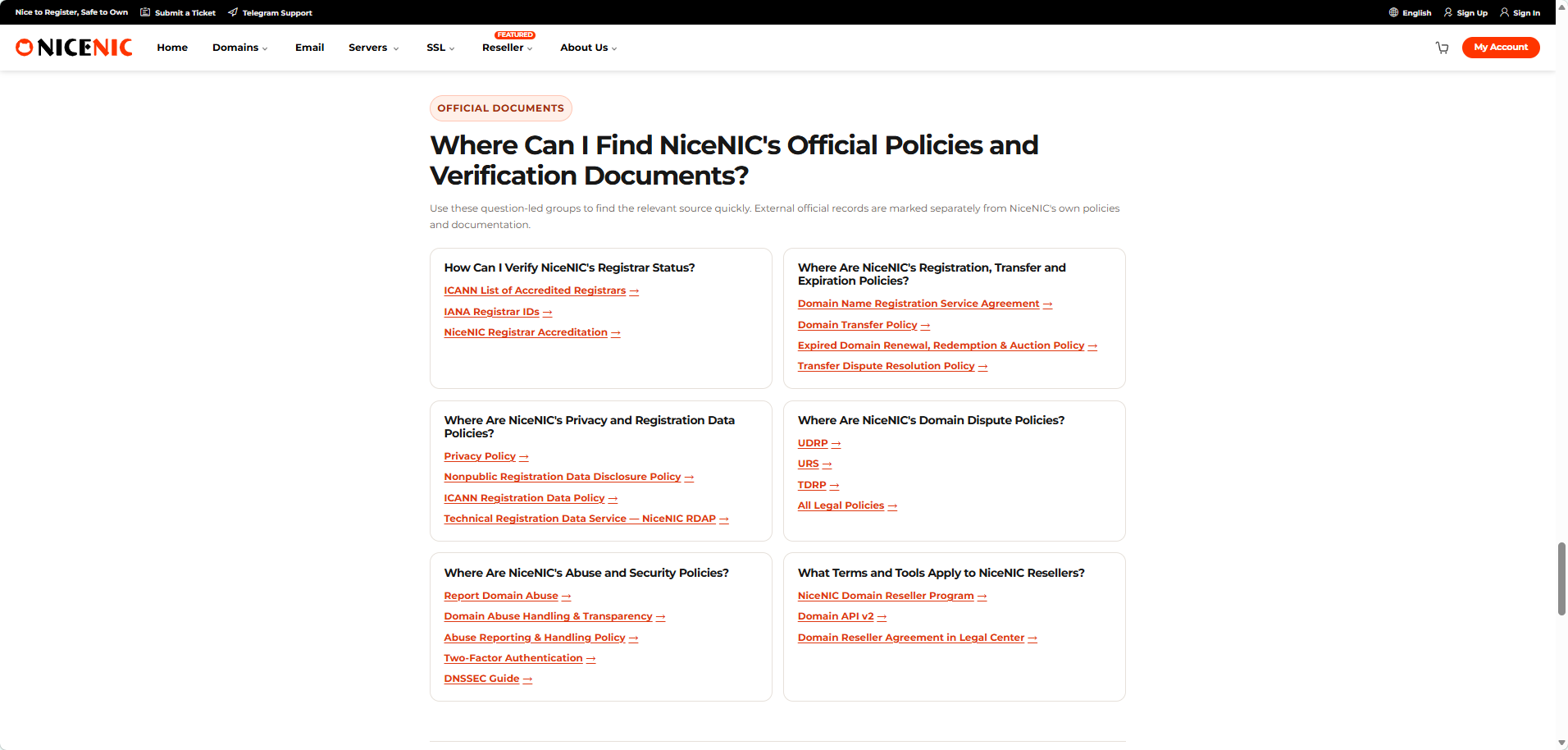Open Technical Registration Data Service NiceNIC RDAP
This screenshot has width=1568, height=750.
click(x=586, y=519)
